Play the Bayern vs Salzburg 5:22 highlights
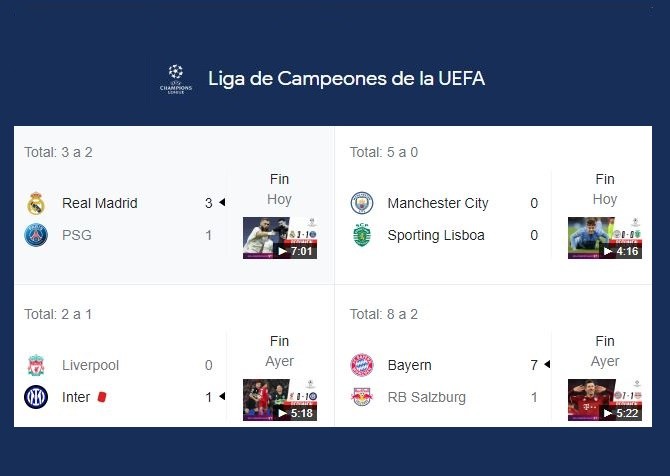Image resolution: width=670 pixels, height=476 pixels. tap(605, 400)
